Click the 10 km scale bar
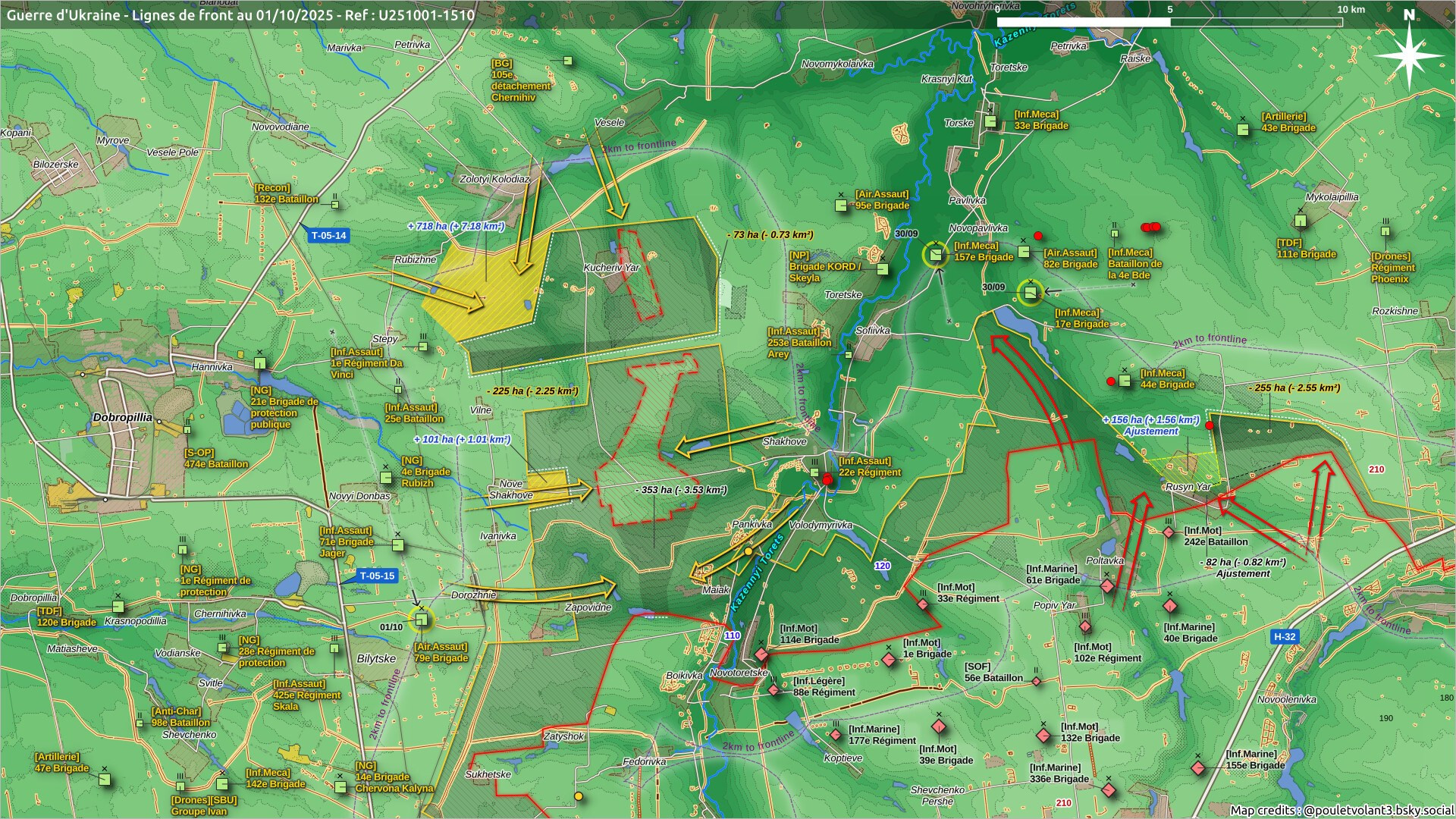1456x819 pixels. [1169, 22]
